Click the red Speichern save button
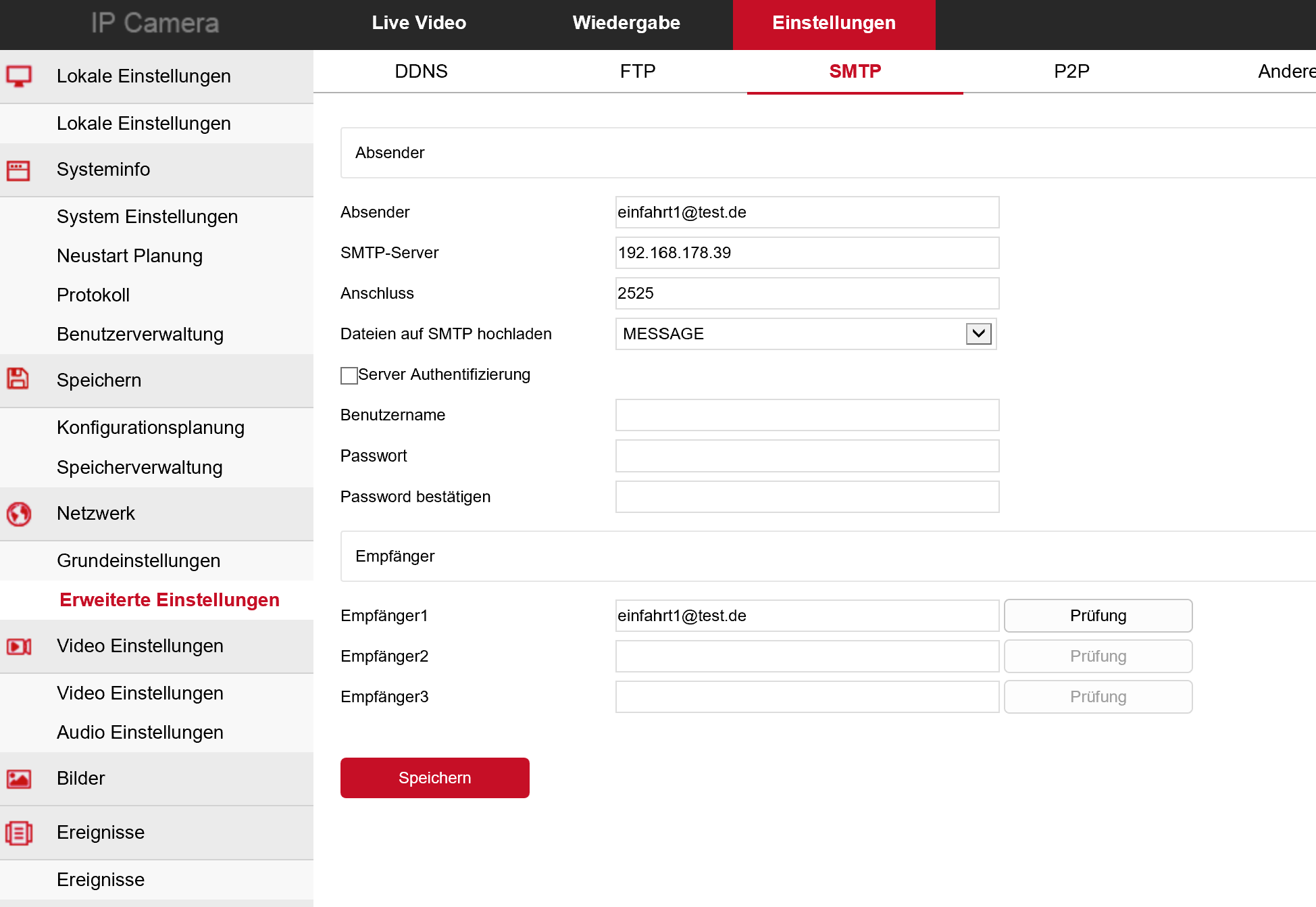Screen dimensions: 1316x907 pyautogui.click(x=434, y=778)
